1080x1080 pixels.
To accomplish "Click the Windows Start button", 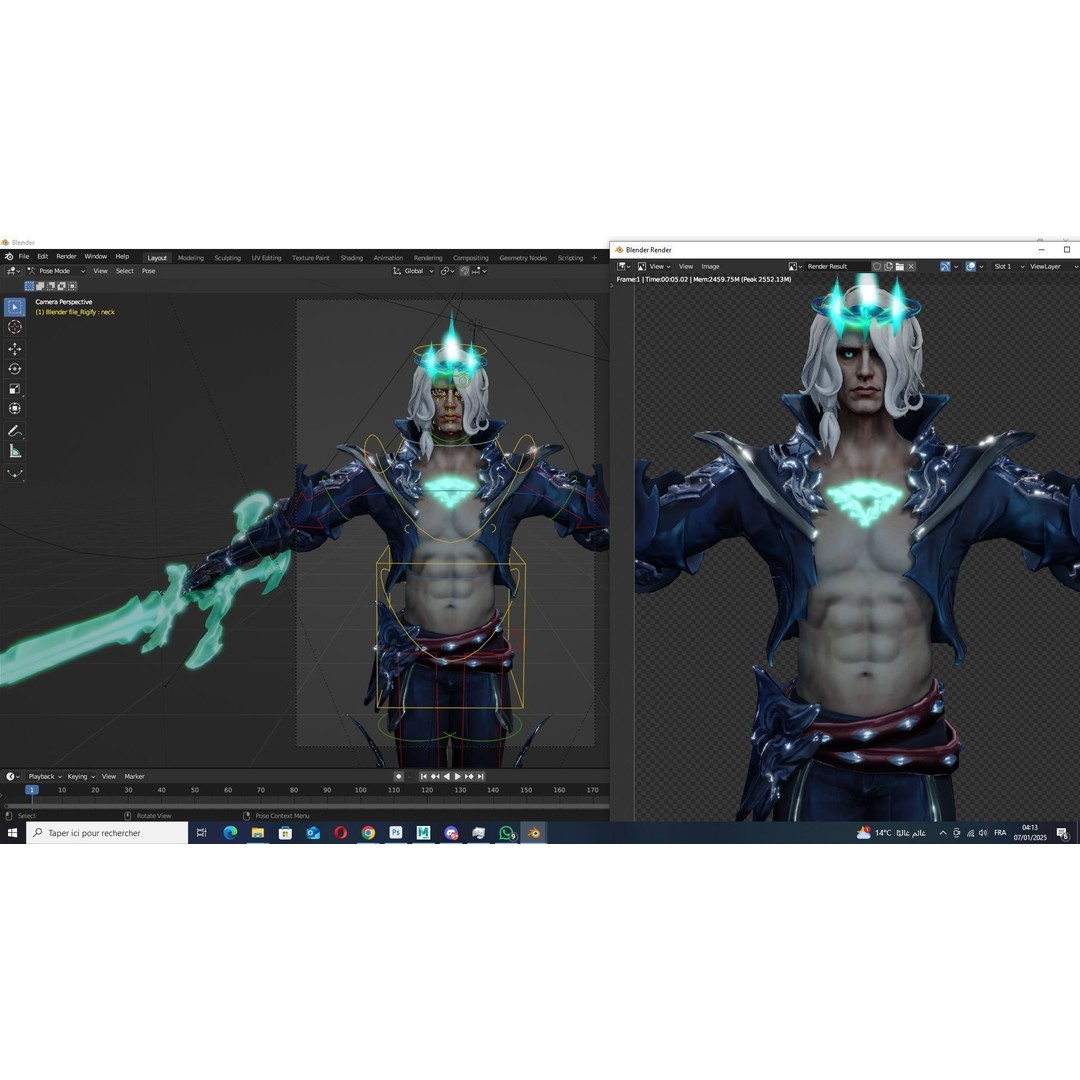I will tap(12, 833).
